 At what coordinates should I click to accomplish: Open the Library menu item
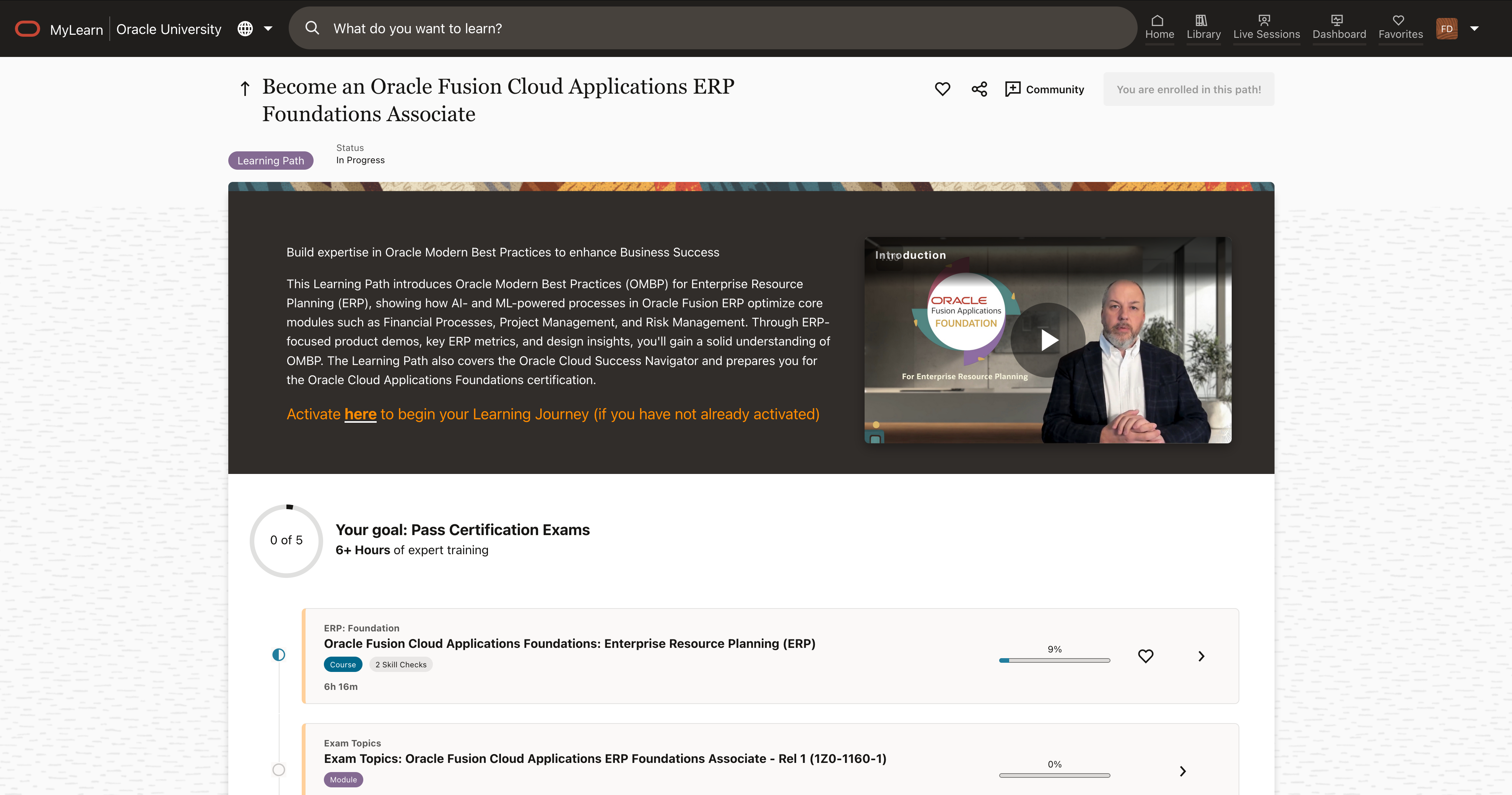point(1203,28)
